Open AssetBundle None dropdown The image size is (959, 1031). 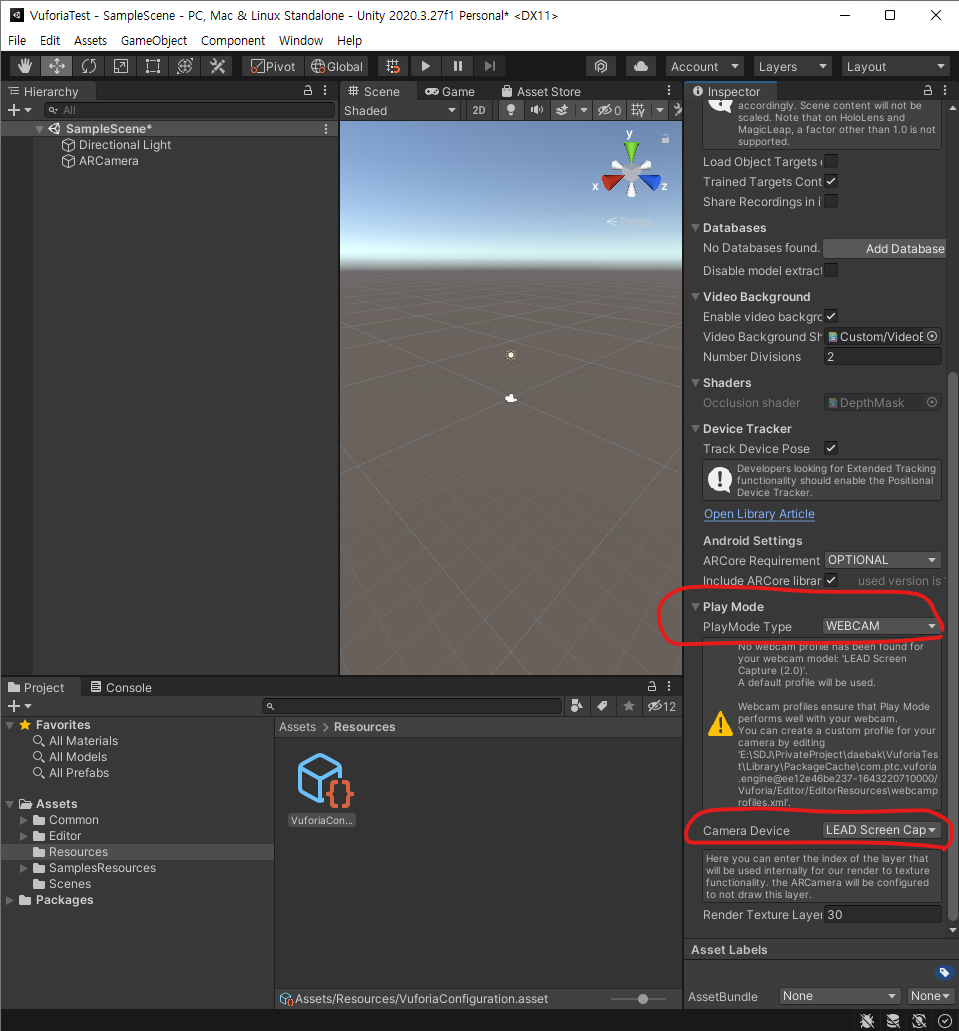pos(840,995)
